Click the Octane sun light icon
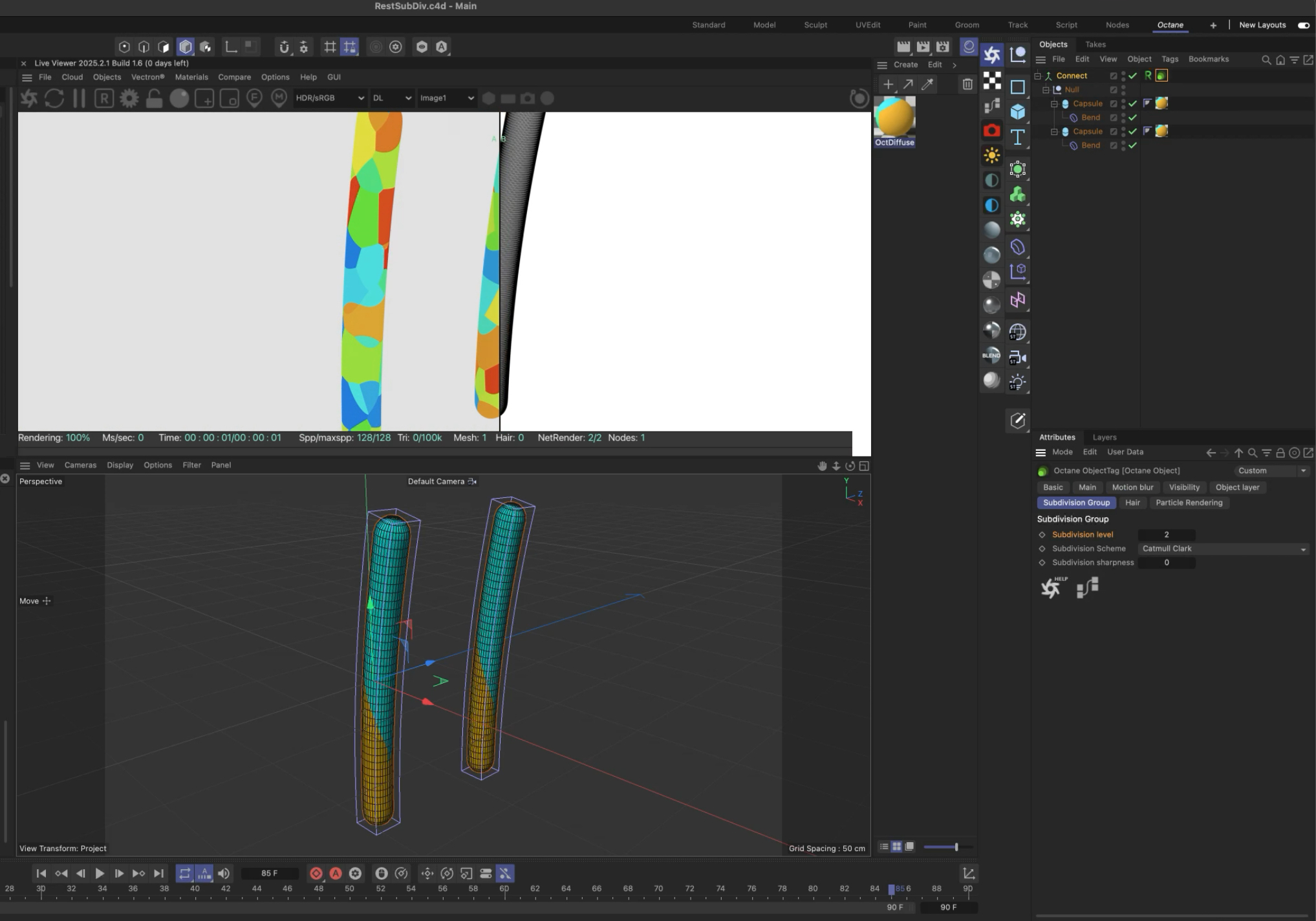The image size is (1316, 921). tap(991, 155)
